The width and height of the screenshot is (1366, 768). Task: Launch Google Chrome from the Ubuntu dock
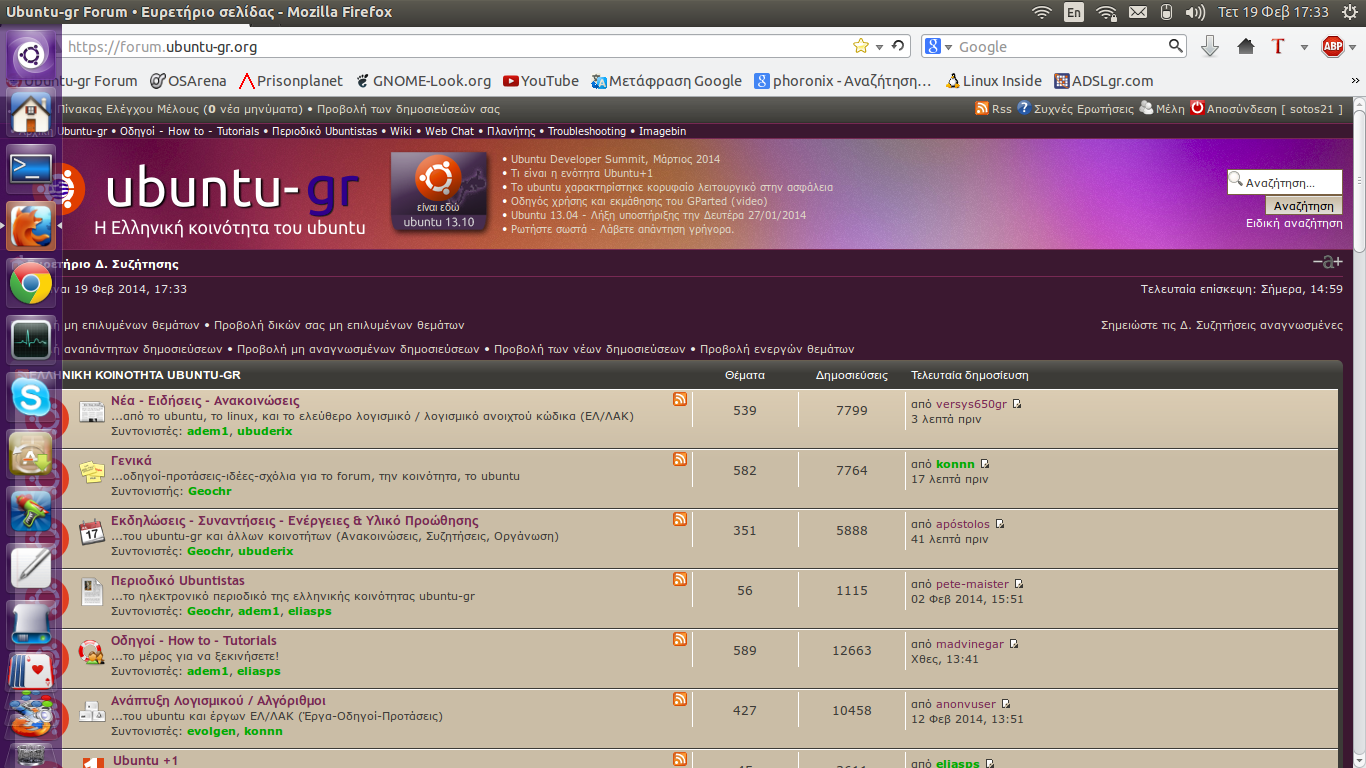pyautogui.click(x=31, y=284)
